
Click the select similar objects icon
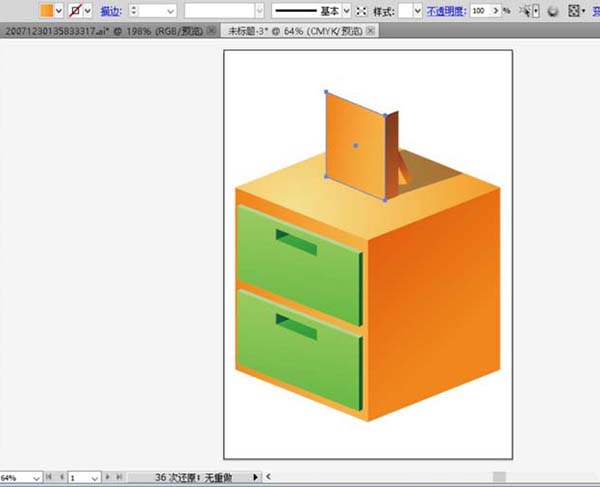pos(525,11)
